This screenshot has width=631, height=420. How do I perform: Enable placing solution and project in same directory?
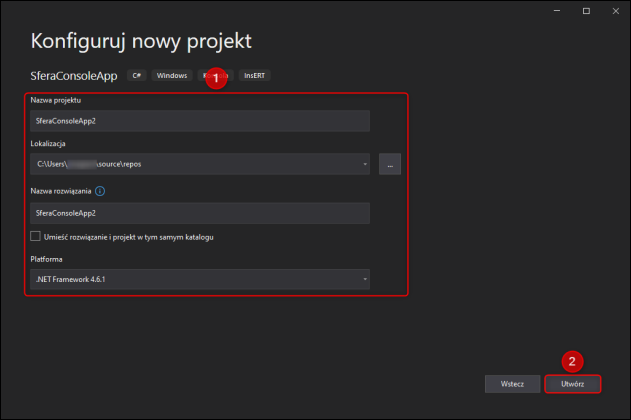(x=36, y=237)
